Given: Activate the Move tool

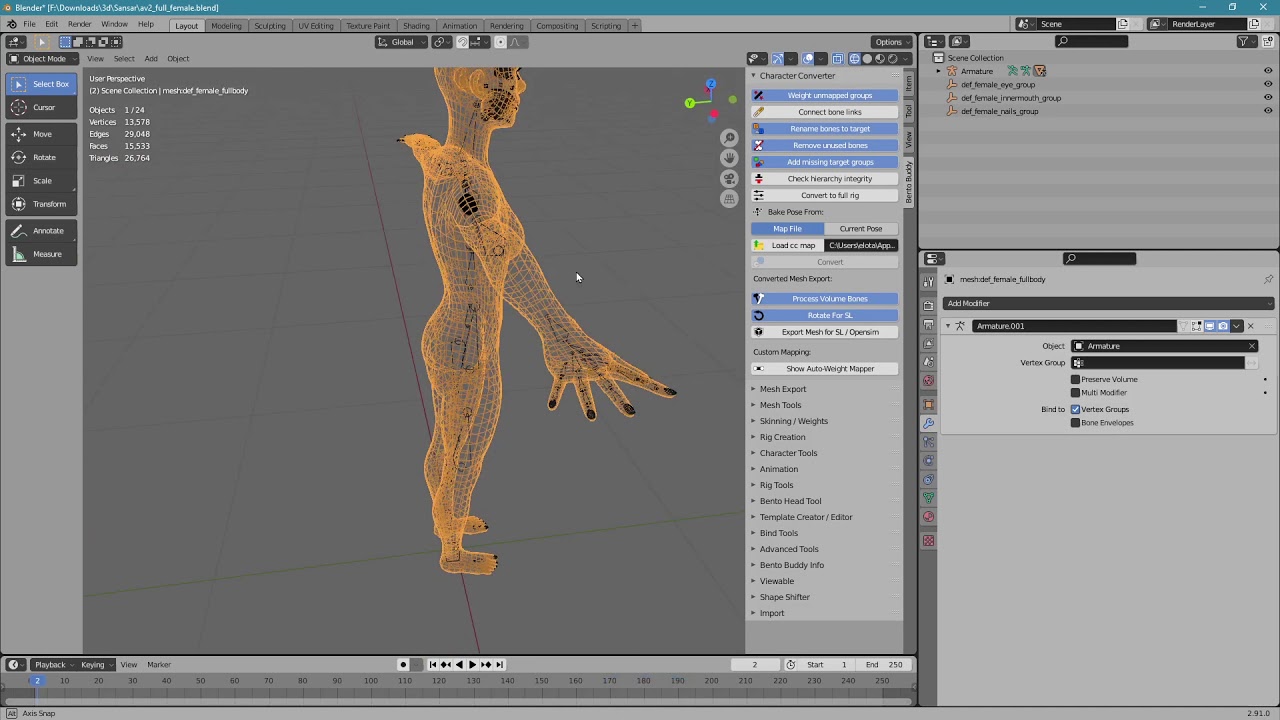Looking at the screenshot, I should pos(42,134).
